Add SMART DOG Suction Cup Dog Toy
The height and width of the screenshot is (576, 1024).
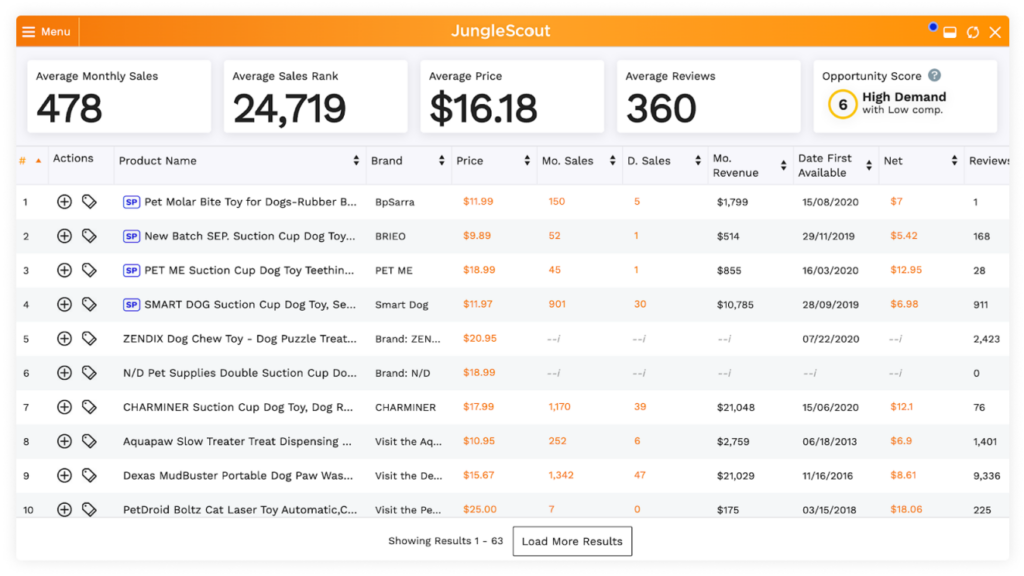(x=64, y=304)
